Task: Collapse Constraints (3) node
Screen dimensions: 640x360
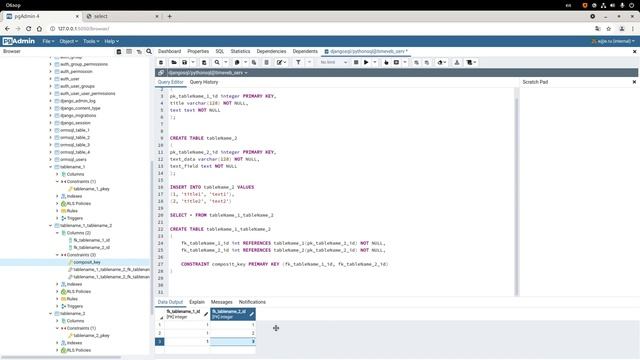Action: click(58, 255)
